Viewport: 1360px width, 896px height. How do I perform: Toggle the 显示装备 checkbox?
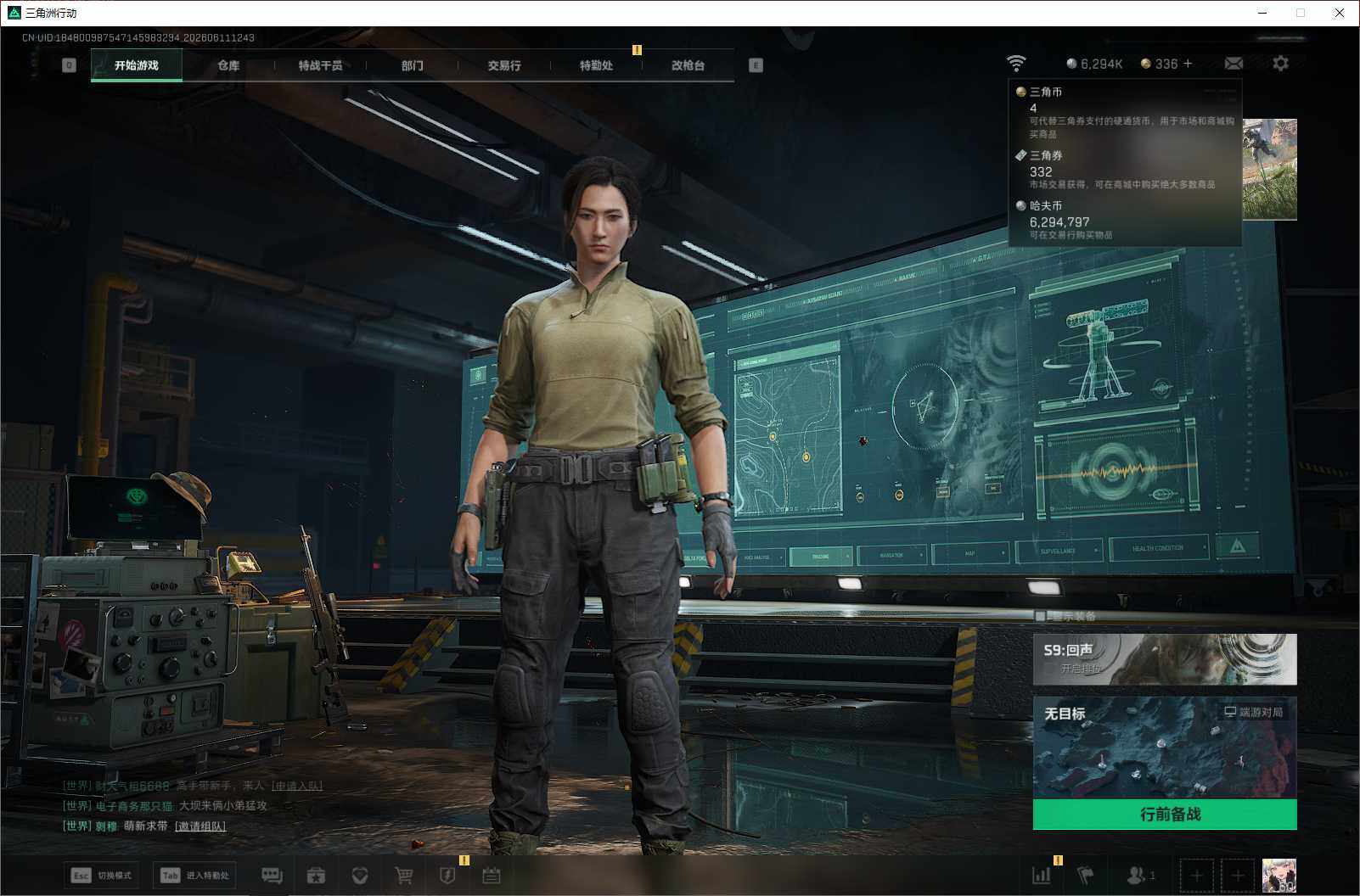tap(1041, 616)
